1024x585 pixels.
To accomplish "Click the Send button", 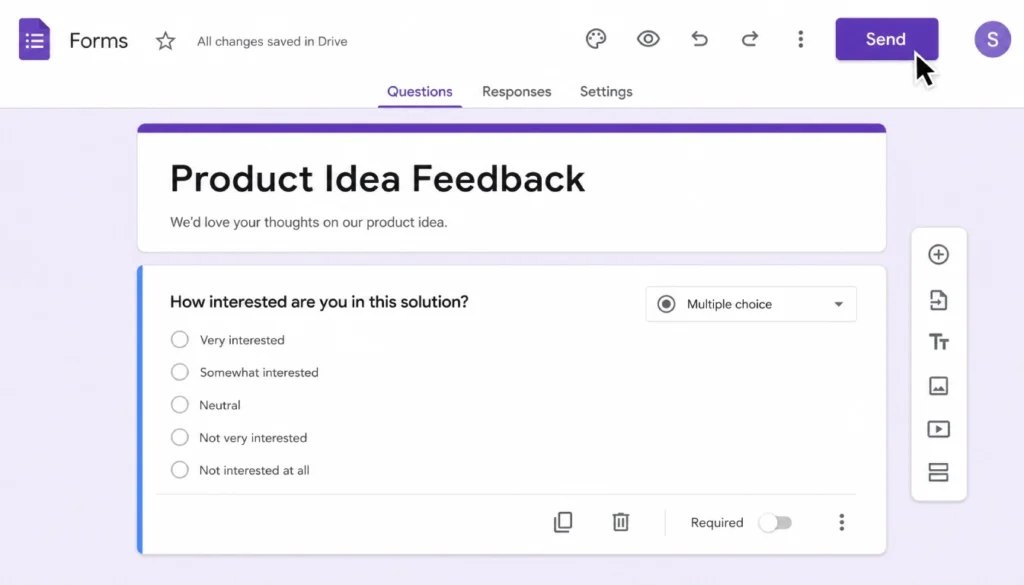I will click(886, 39).
